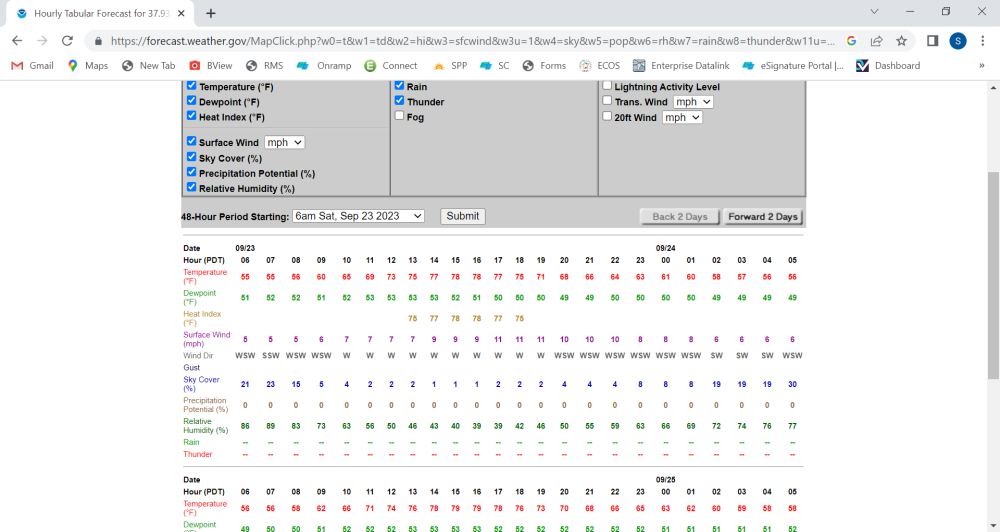Click the Submit button
Image resolution: width=1000 pixels, height=532 pixels.
(x=462, y=216)
